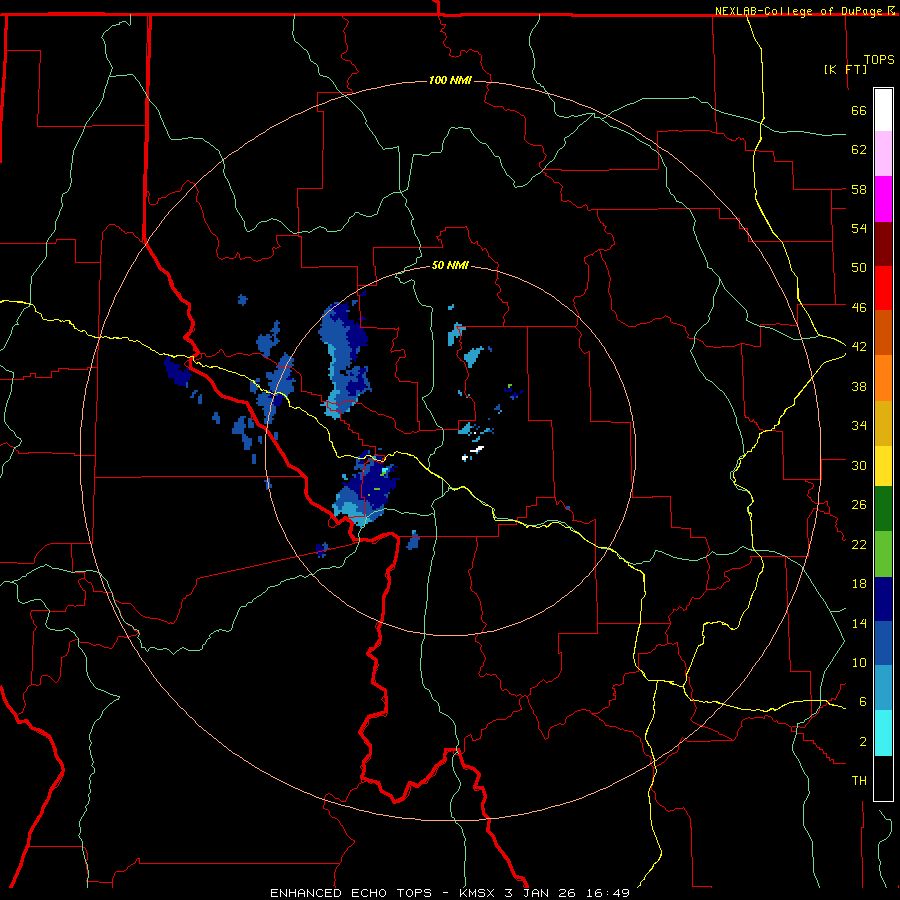
Task: Select the cyan 2 kft legend swatch
Action: [x=883, y=733]
